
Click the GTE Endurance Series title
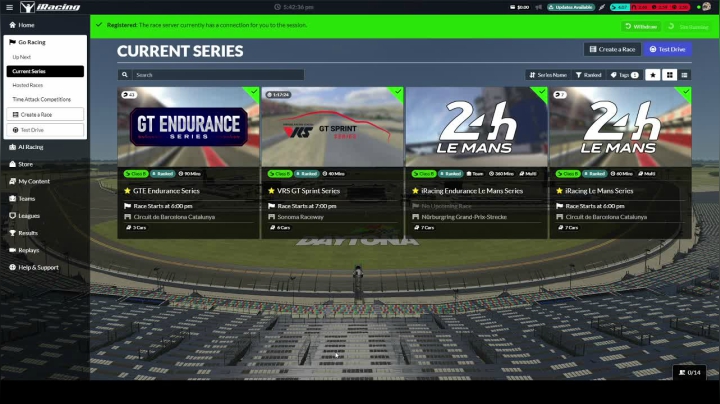point(166,191)
